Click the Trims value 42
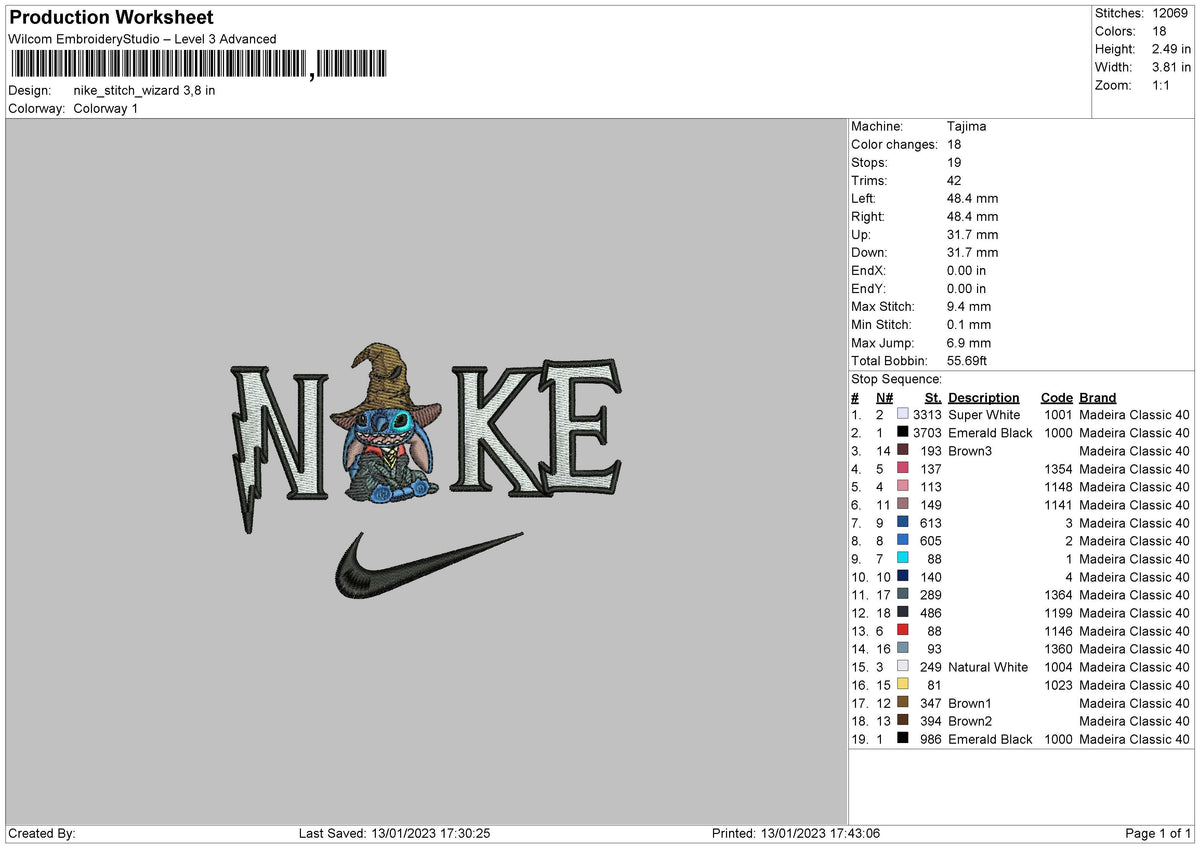This screenshot has height=848, width=1200. coord(954,180)
